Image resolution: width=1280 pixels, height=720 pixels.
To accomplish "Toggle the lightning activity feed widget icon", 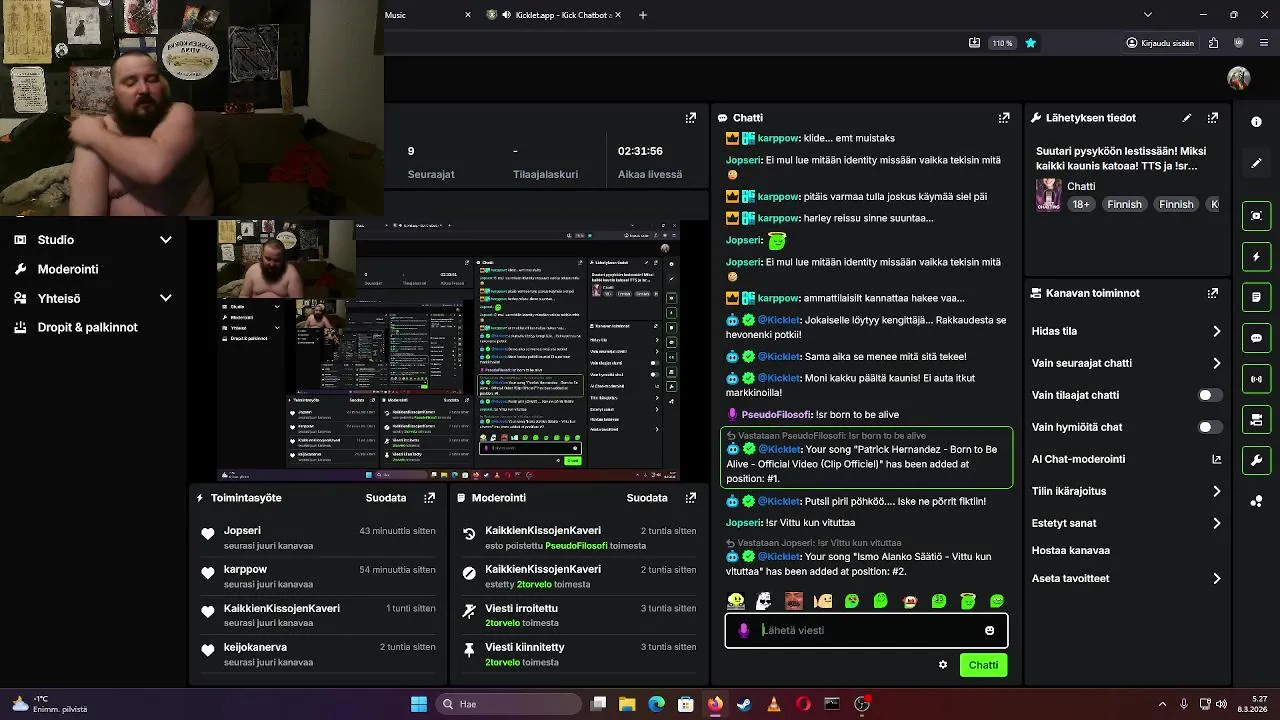I will tap(1256, 257).
